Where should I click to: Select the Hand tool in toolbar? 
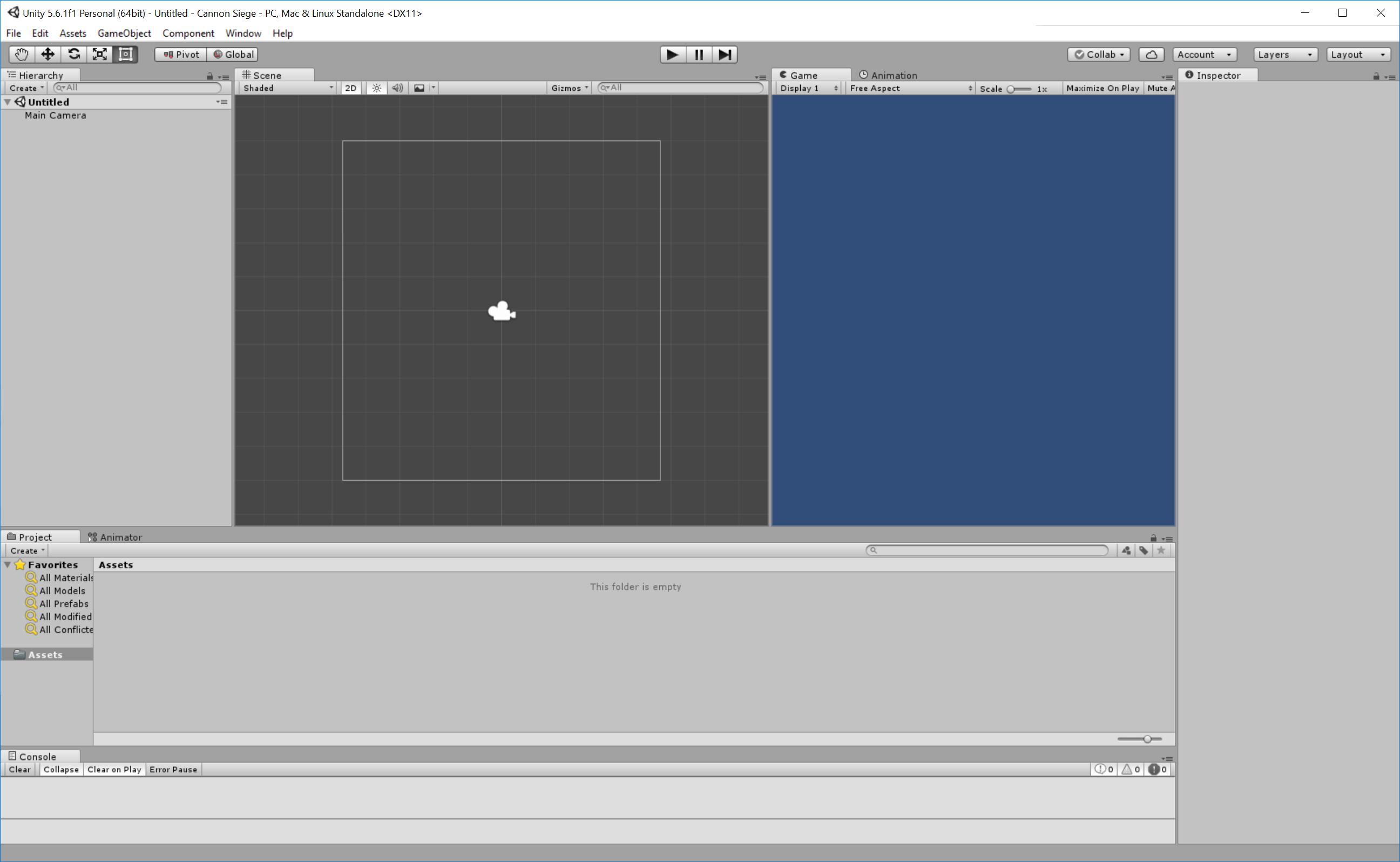(22, 55)
